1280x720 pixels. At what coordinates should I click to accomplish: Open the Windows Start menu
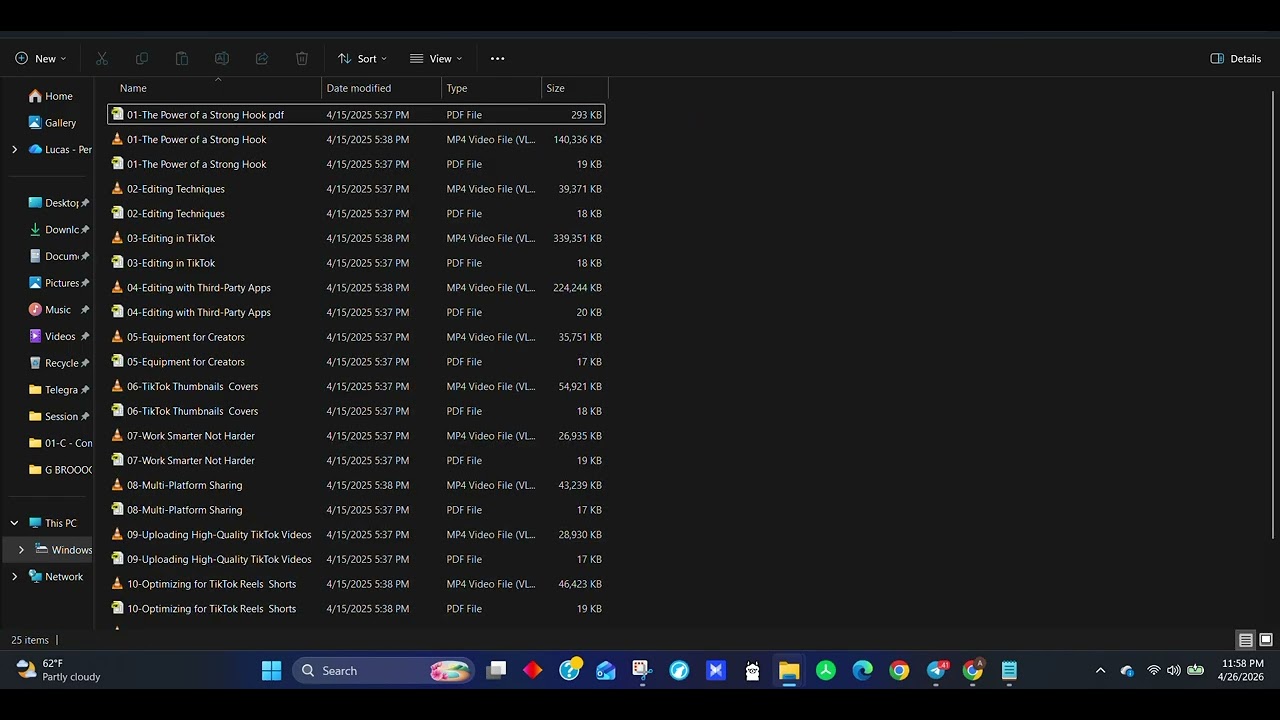271,670
